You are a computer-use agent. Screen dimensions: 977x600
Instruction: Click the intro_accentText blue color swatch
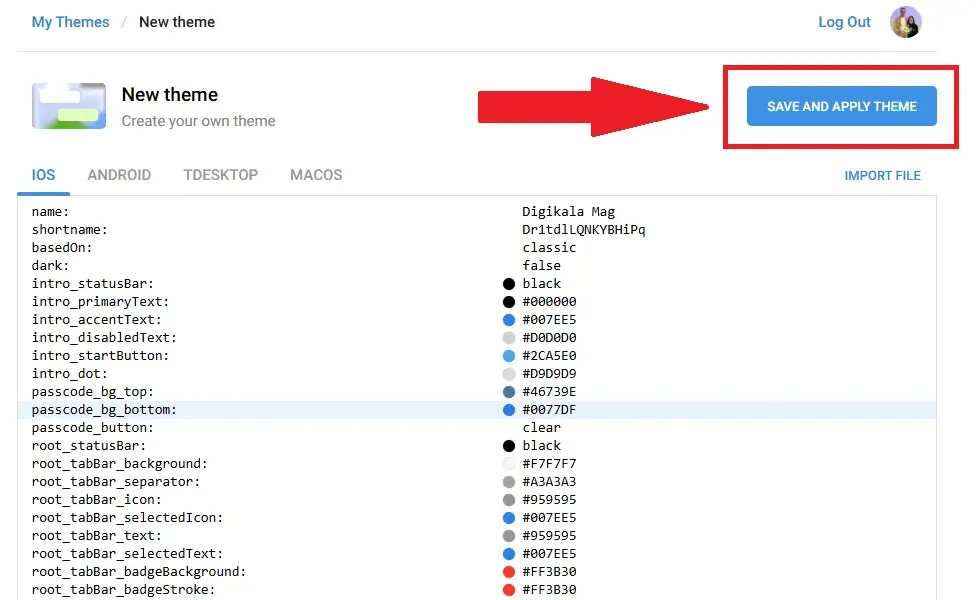509,320
